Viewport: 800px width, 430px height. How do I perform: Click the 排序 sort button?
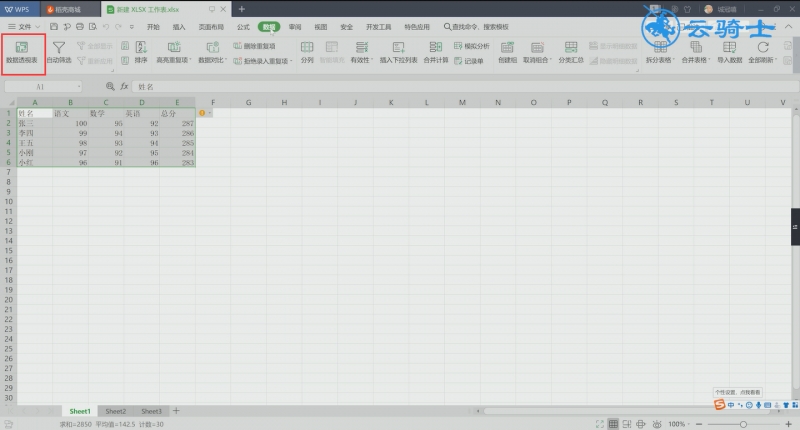(141, 53)
